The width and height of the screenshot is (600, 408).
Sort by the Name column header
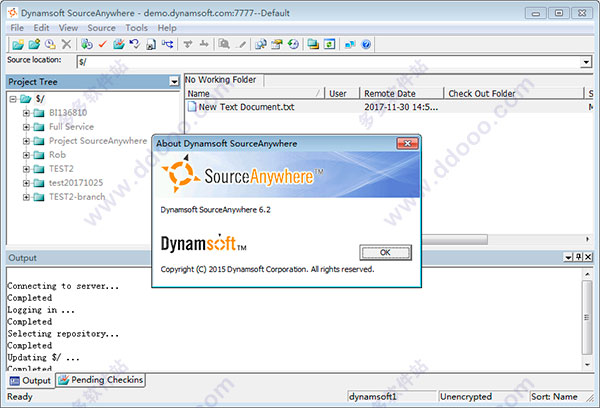(x=254, y=93)
